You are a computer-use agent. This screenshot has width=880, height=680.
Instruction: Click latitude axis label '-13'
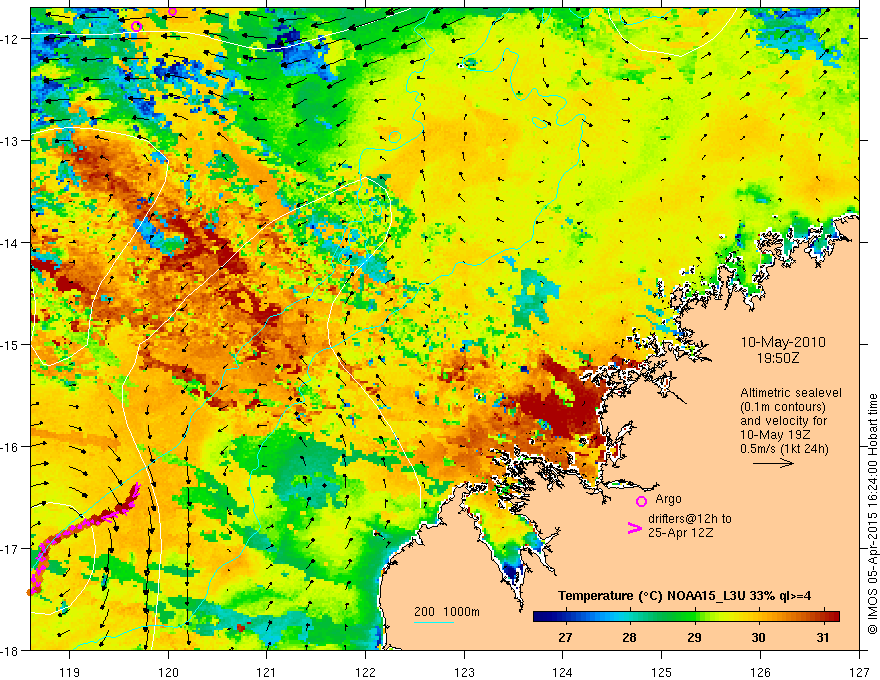(x=12, y=141)
